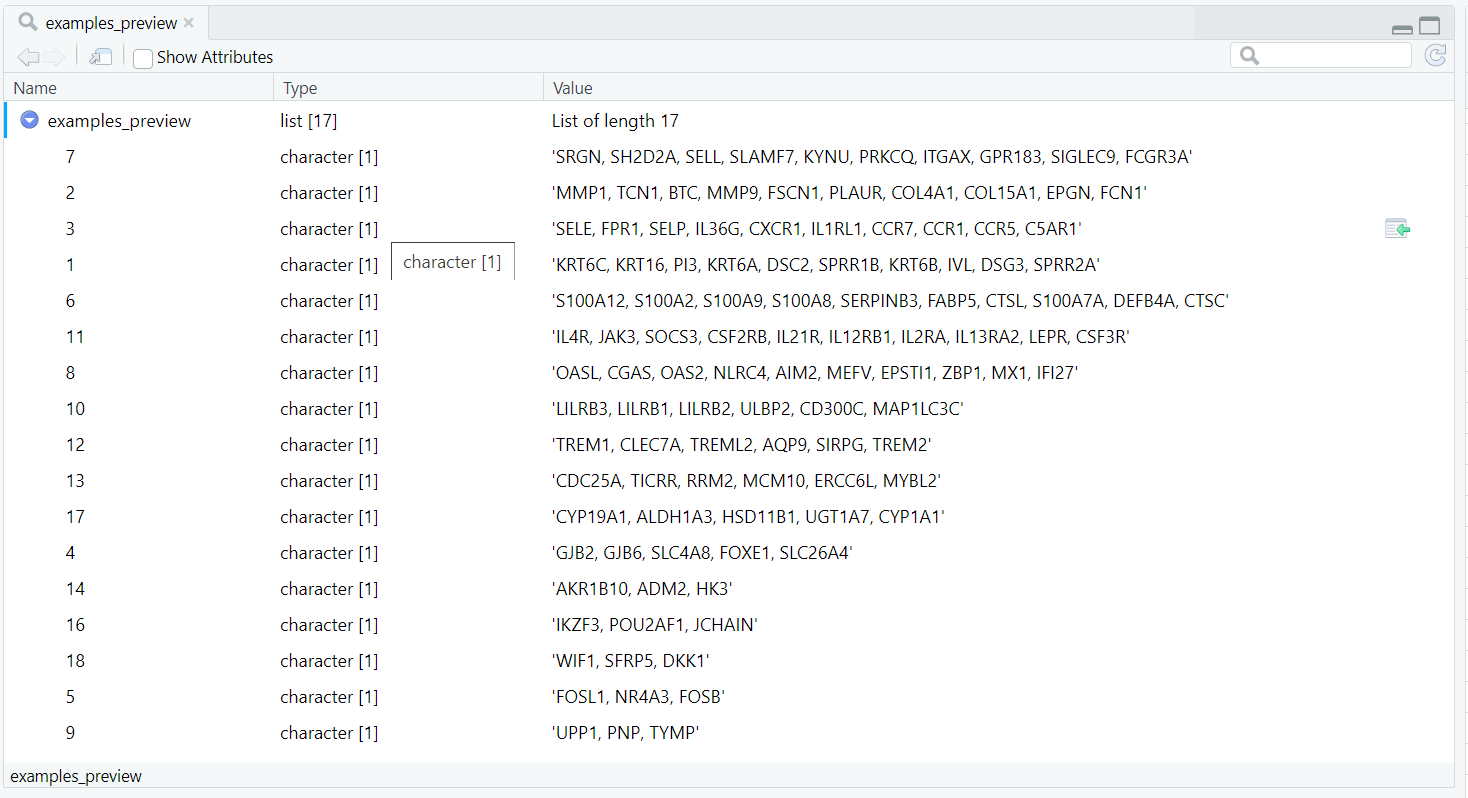The height and width of the screenshot is (798, 1468).
Task: Select list element 9 containing UPP1
Action: (x=70, y=733)
